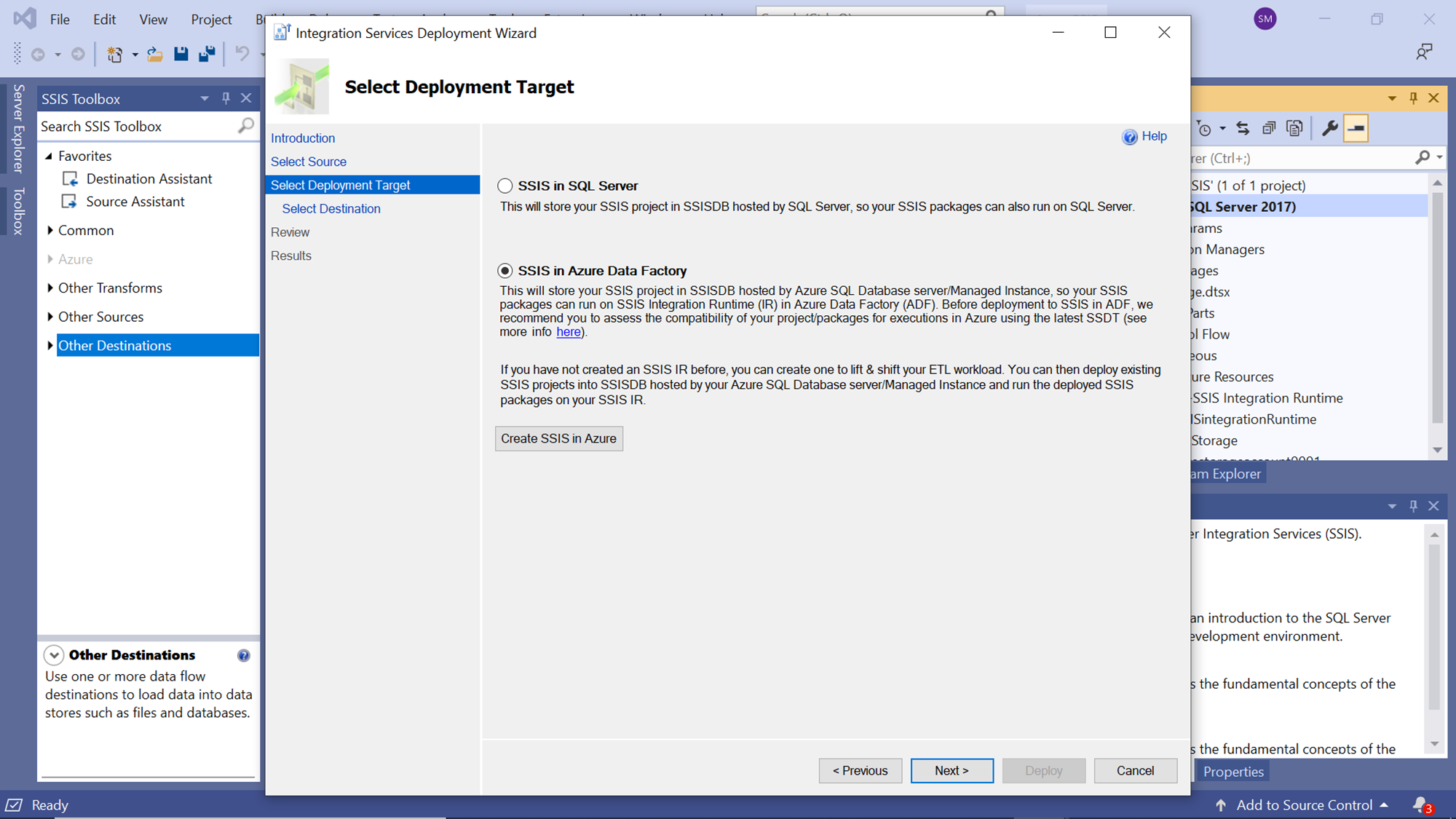Click the Sync with Active Document icon

(x=1243, y=129)
